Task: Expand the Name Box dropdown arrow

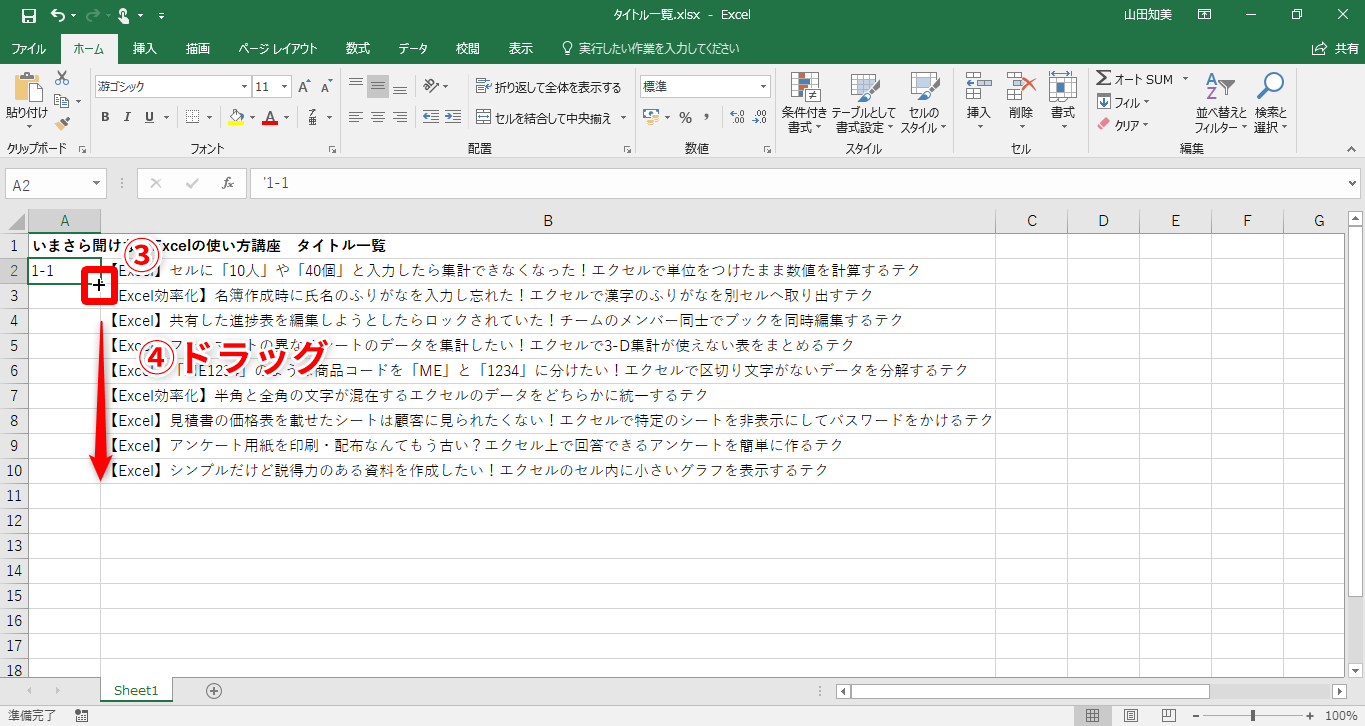Action: (x=97, y=184)
